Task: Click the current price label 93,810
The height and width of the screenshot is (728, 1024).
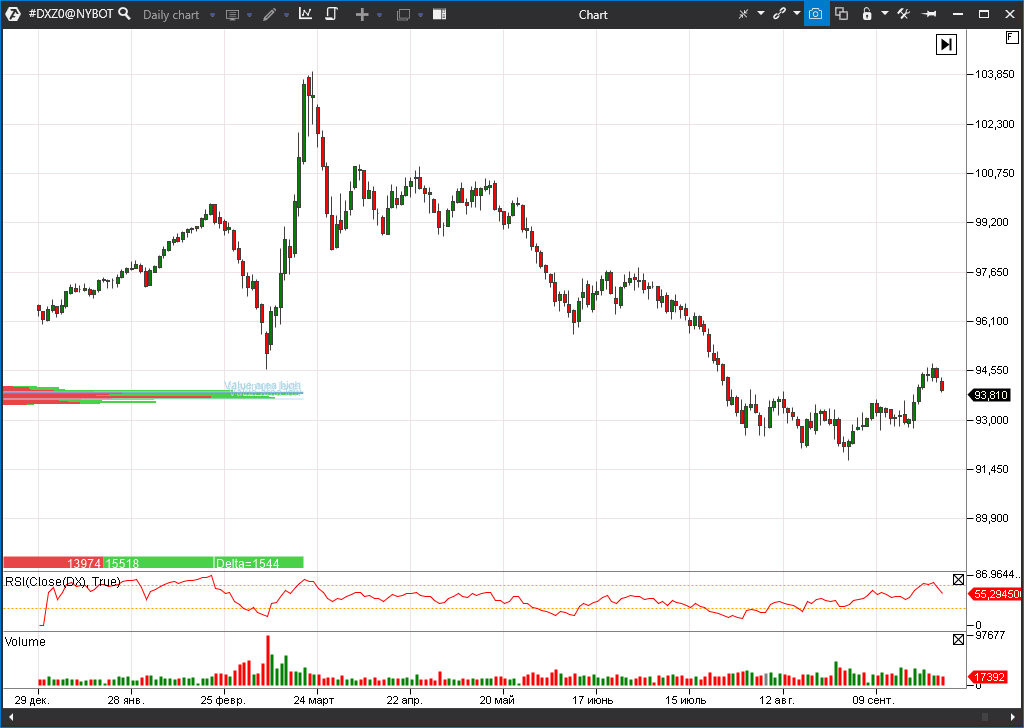Action: point(991,395)
